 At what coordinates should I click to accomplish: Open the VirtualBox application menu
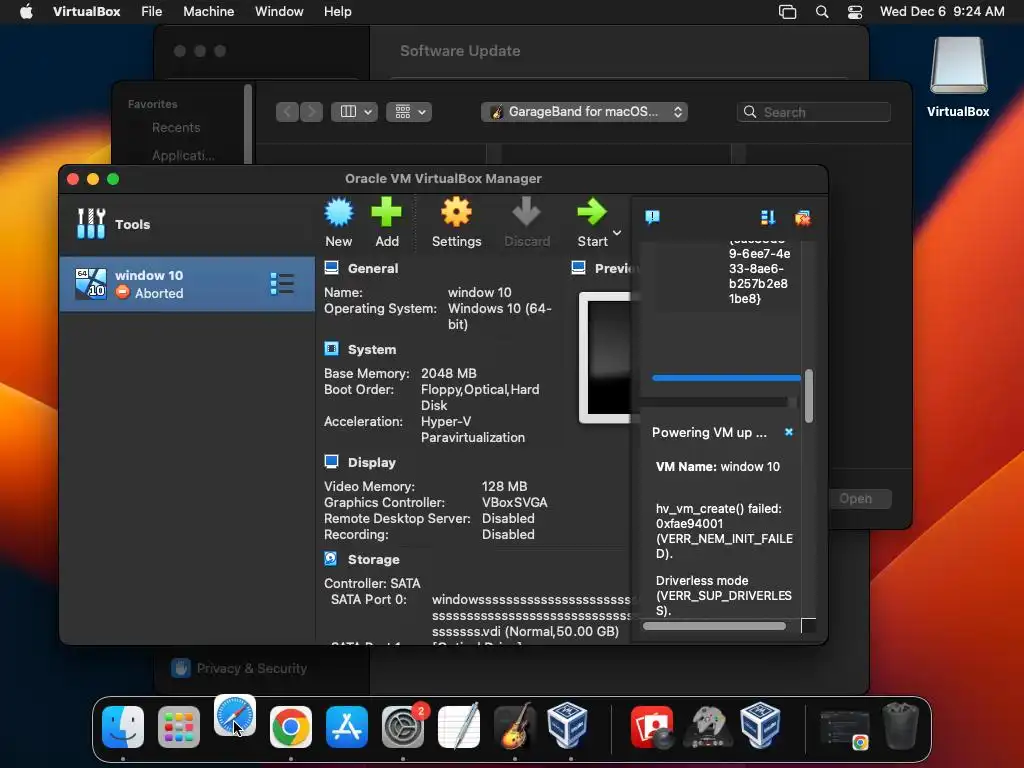(86, 11)
